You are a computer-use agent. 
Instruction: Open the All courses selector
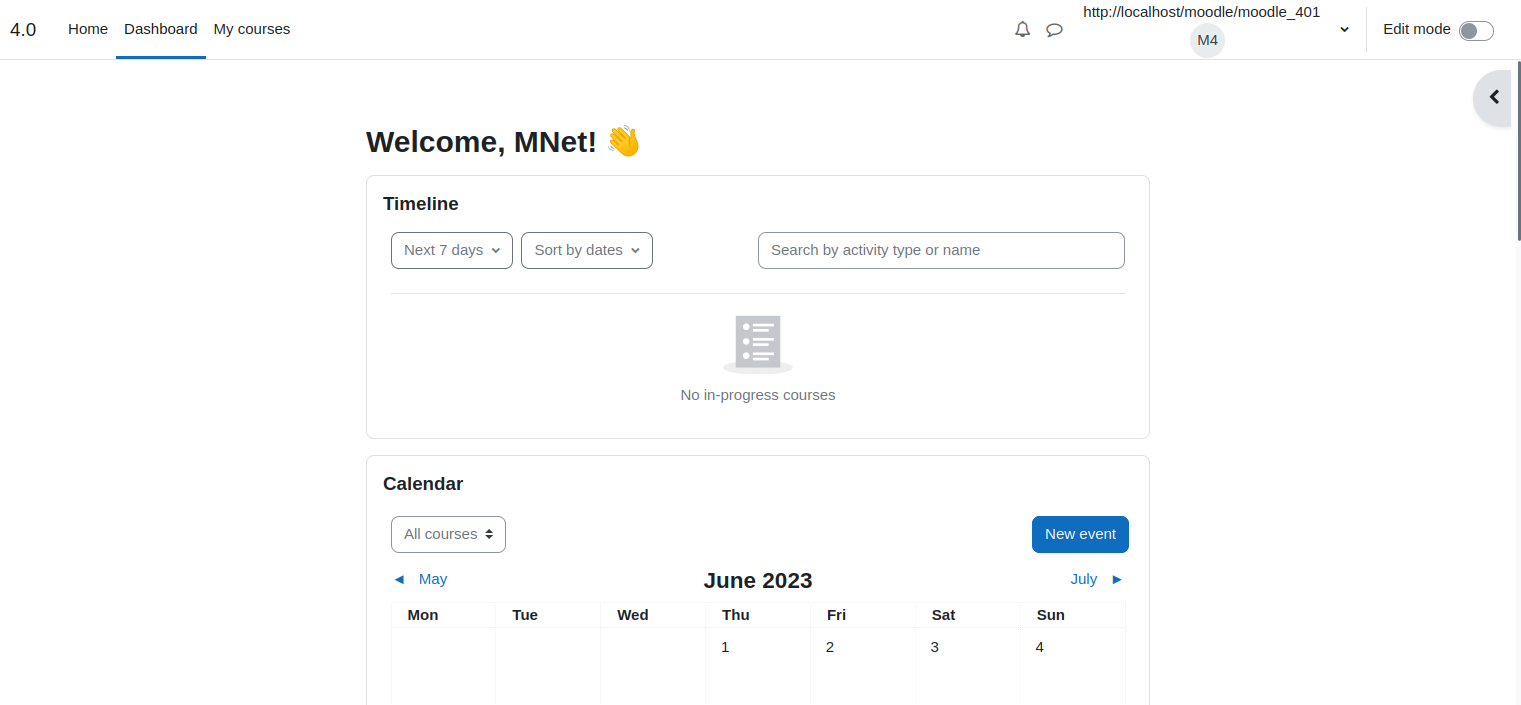click(448, 534)
